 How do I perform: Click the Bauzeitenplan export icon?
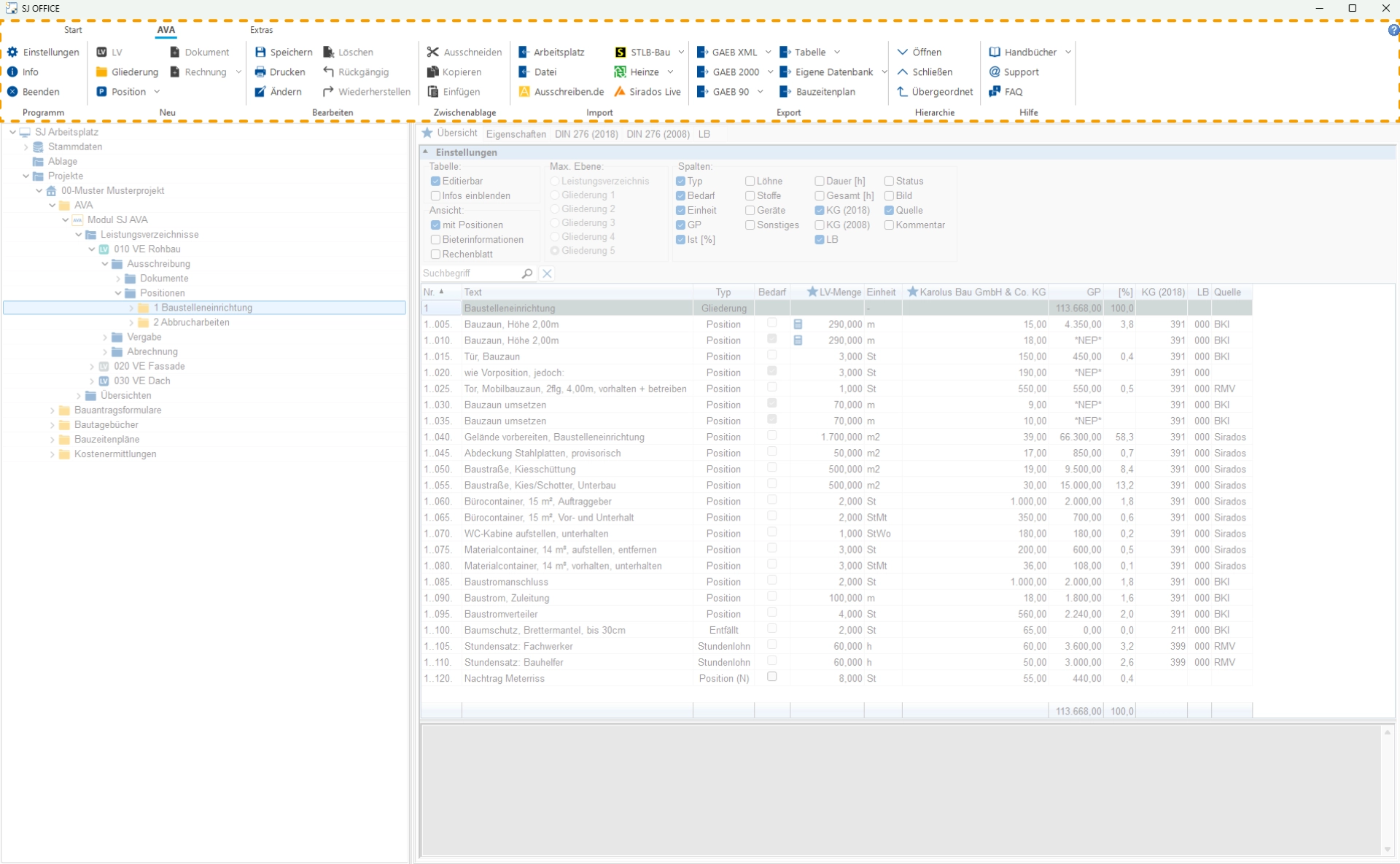785,91
